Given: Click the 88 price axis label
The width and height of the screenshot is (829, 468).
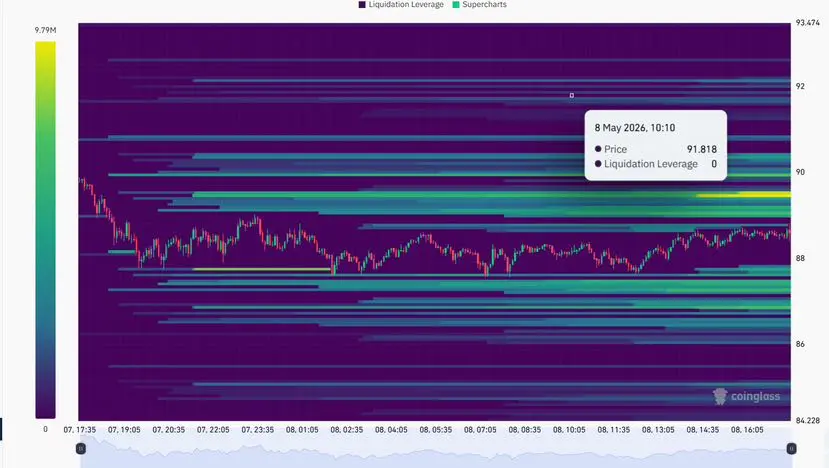Looking at the screenshot, I should (800, 258).
